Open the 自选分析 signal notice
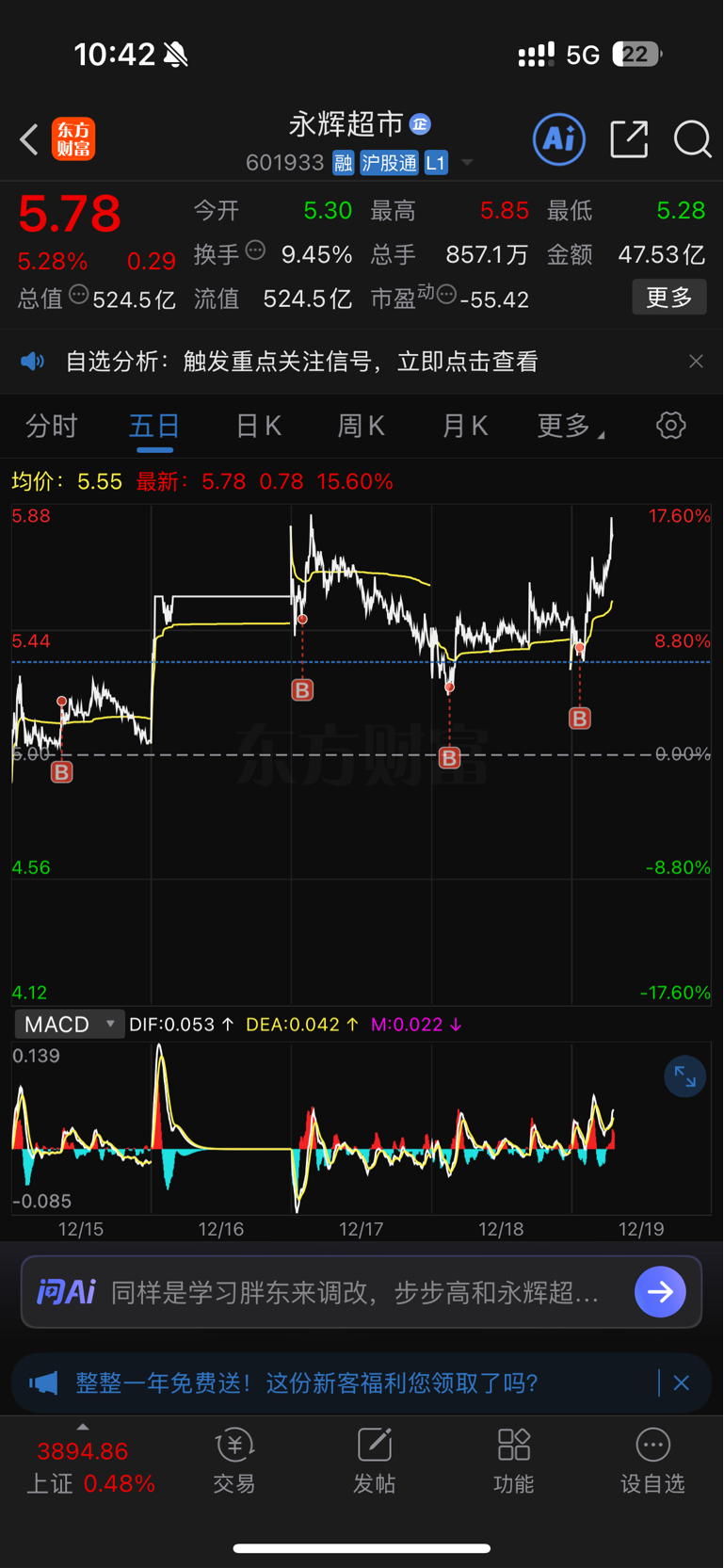724x1568 pixels. 302,362
